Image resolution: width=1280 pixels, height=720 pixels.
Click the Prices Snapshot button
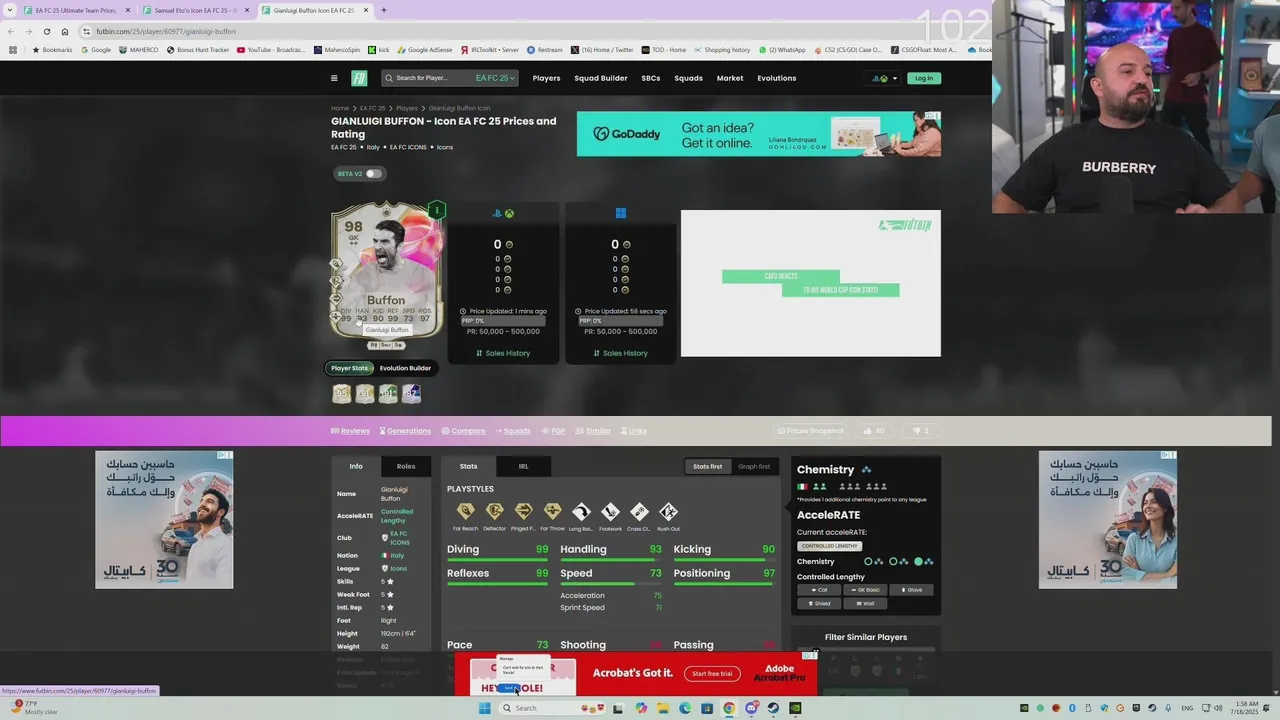[810, 431]
